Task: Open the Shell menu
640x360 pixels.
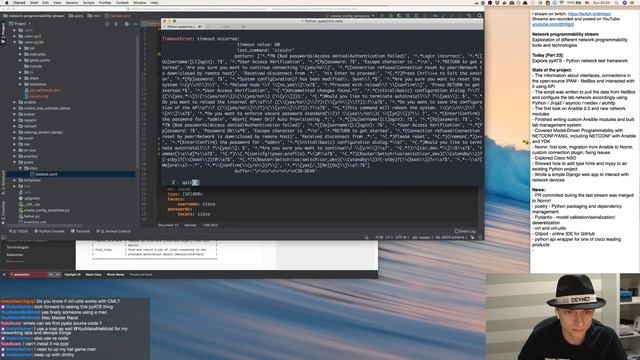Action: (34, 2)
